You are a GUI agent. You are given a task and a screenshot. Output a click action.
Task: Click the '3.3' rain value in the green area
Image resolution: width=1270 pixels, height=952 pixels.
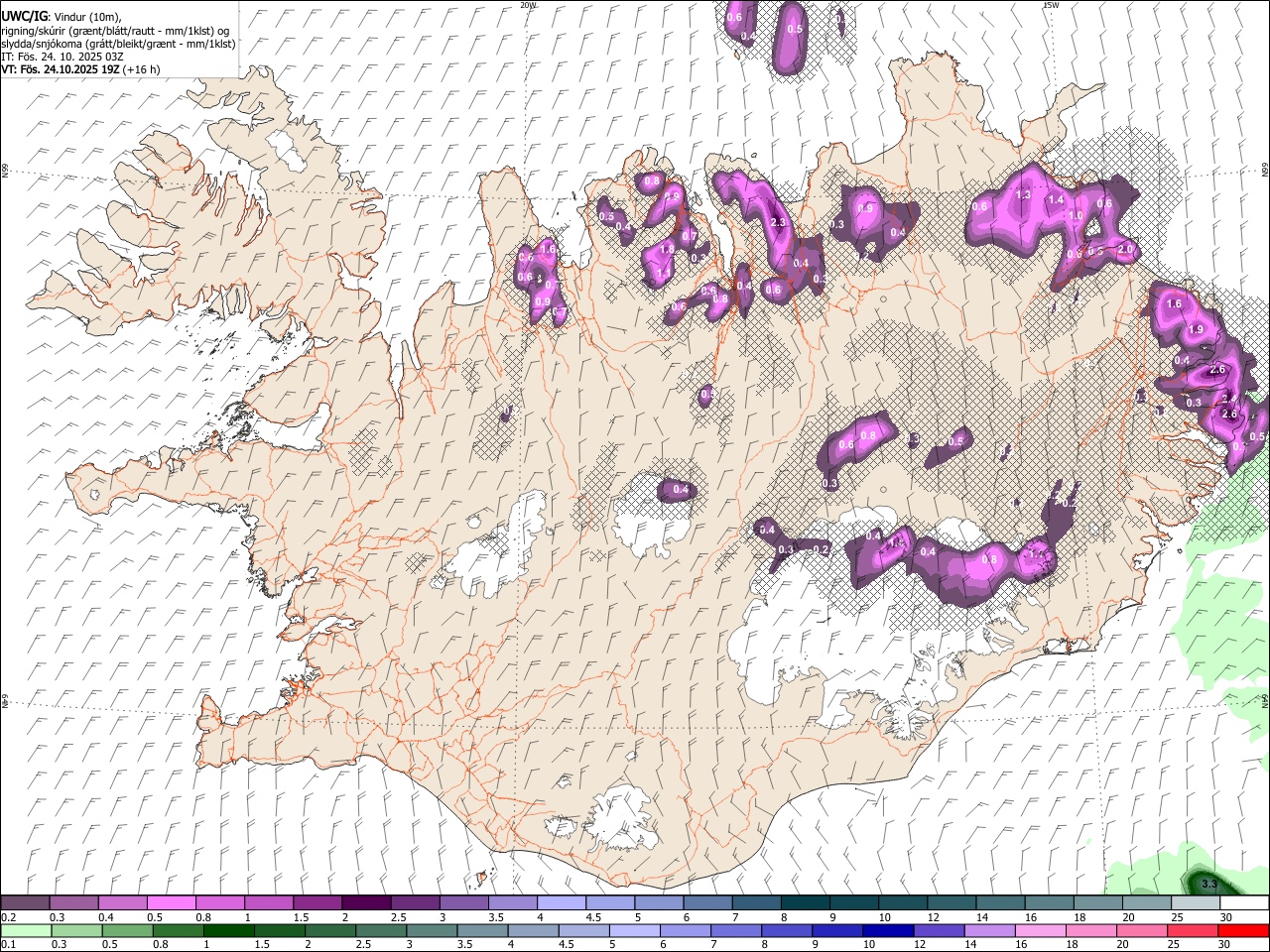[x=1208, y=883]
